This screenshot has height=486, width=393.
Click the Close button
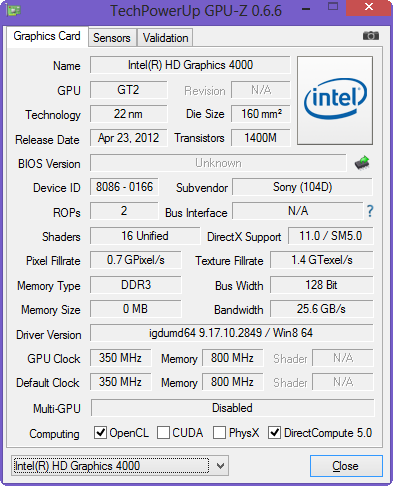346,466
